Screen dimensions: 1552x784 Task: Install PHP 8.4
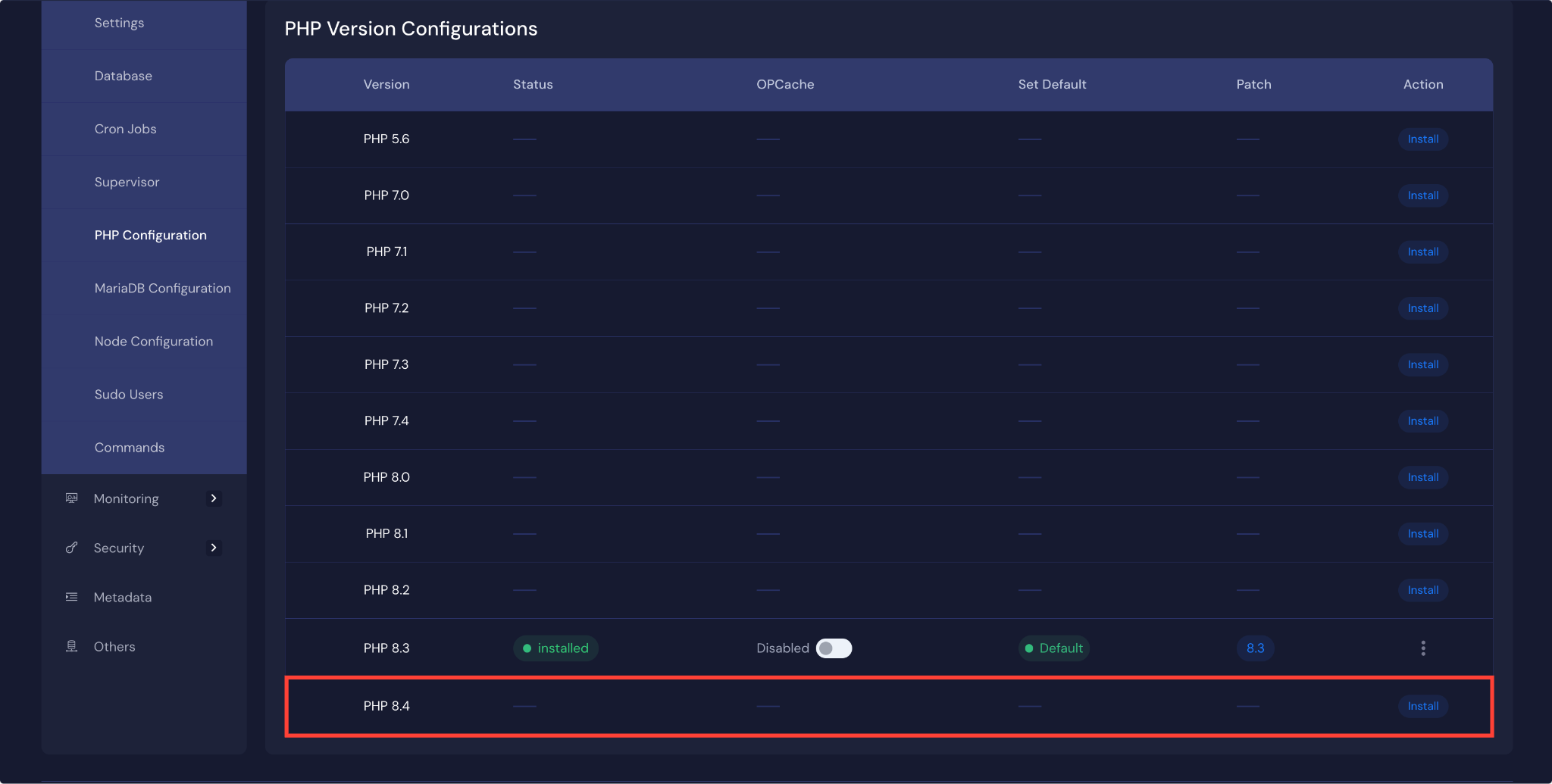1422,706
